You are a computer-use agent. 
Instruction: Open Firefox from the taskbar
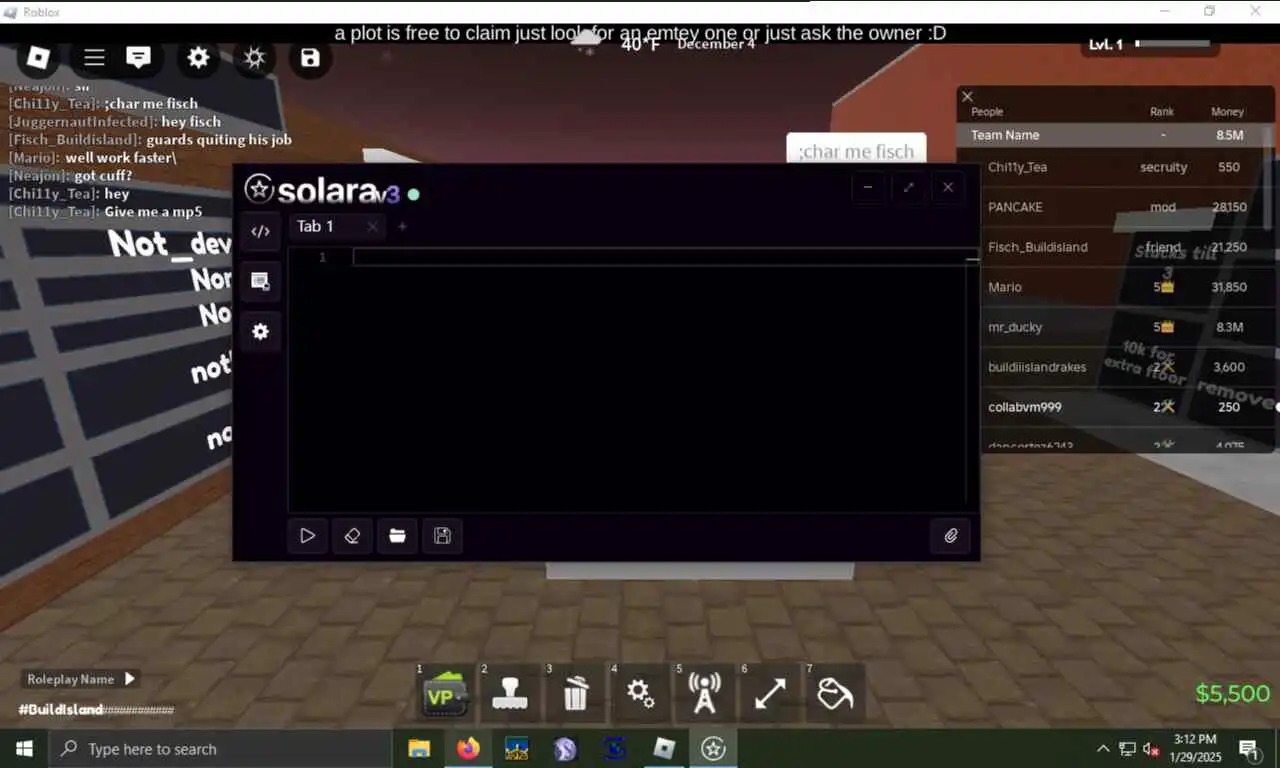pos(468,748)
